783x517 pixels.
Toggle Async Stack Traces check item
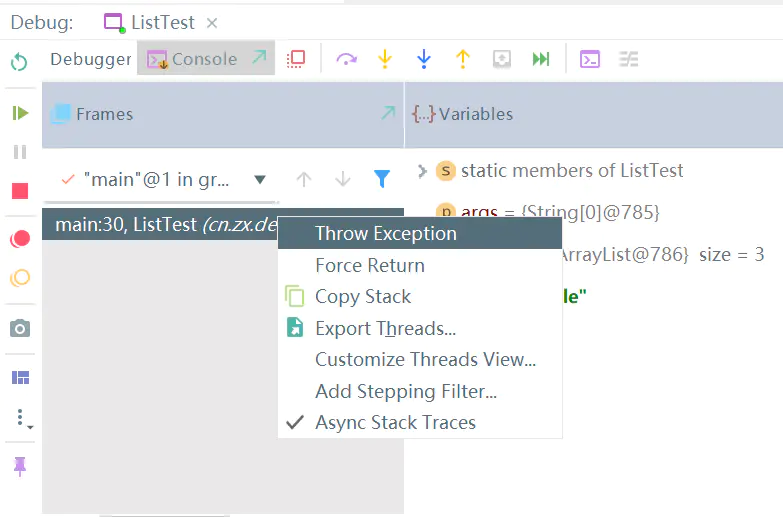point(420,423)
